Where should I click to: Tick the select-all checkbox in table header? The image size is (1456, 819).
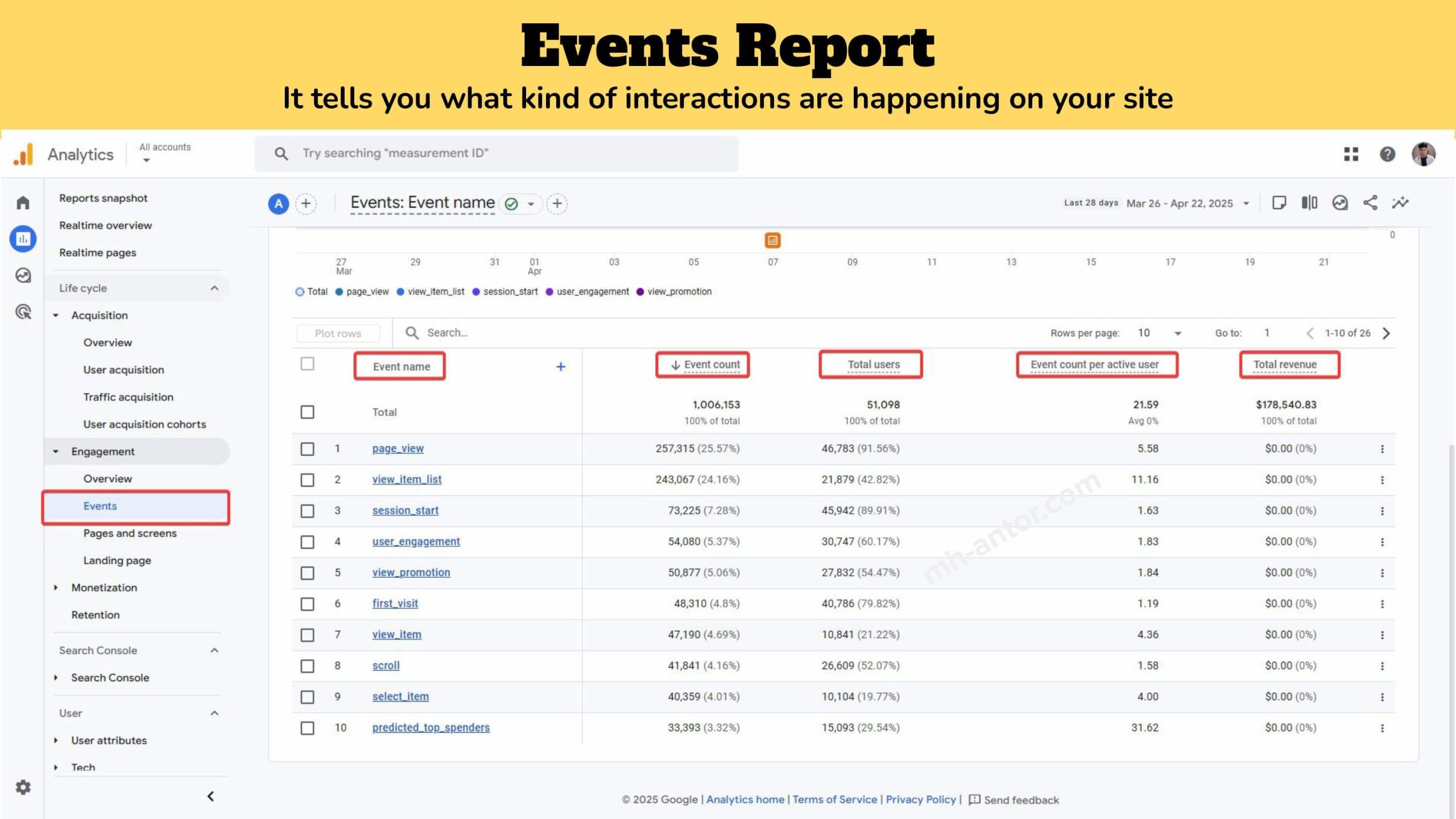point(307,364)
